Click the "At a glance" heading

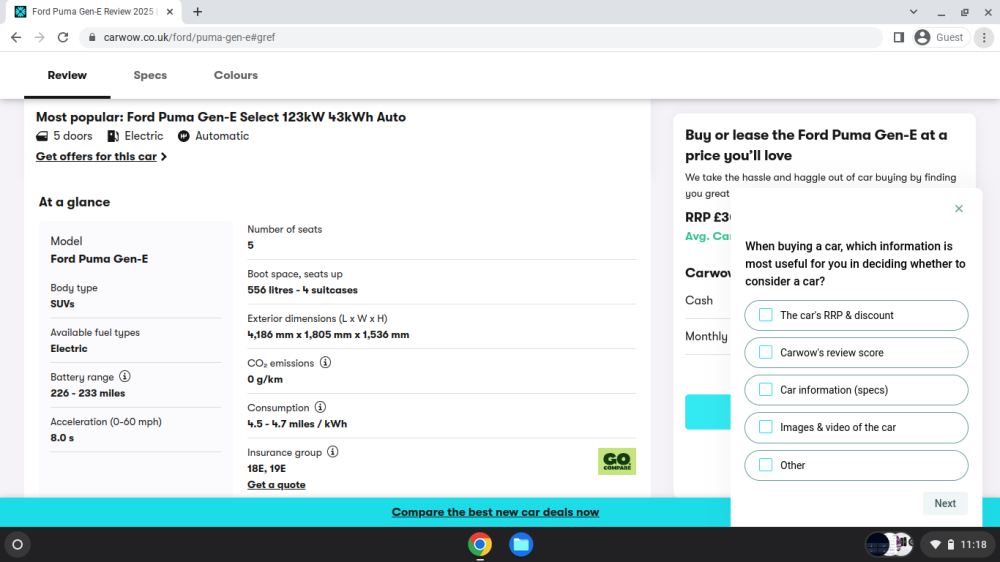coord(74,202)
